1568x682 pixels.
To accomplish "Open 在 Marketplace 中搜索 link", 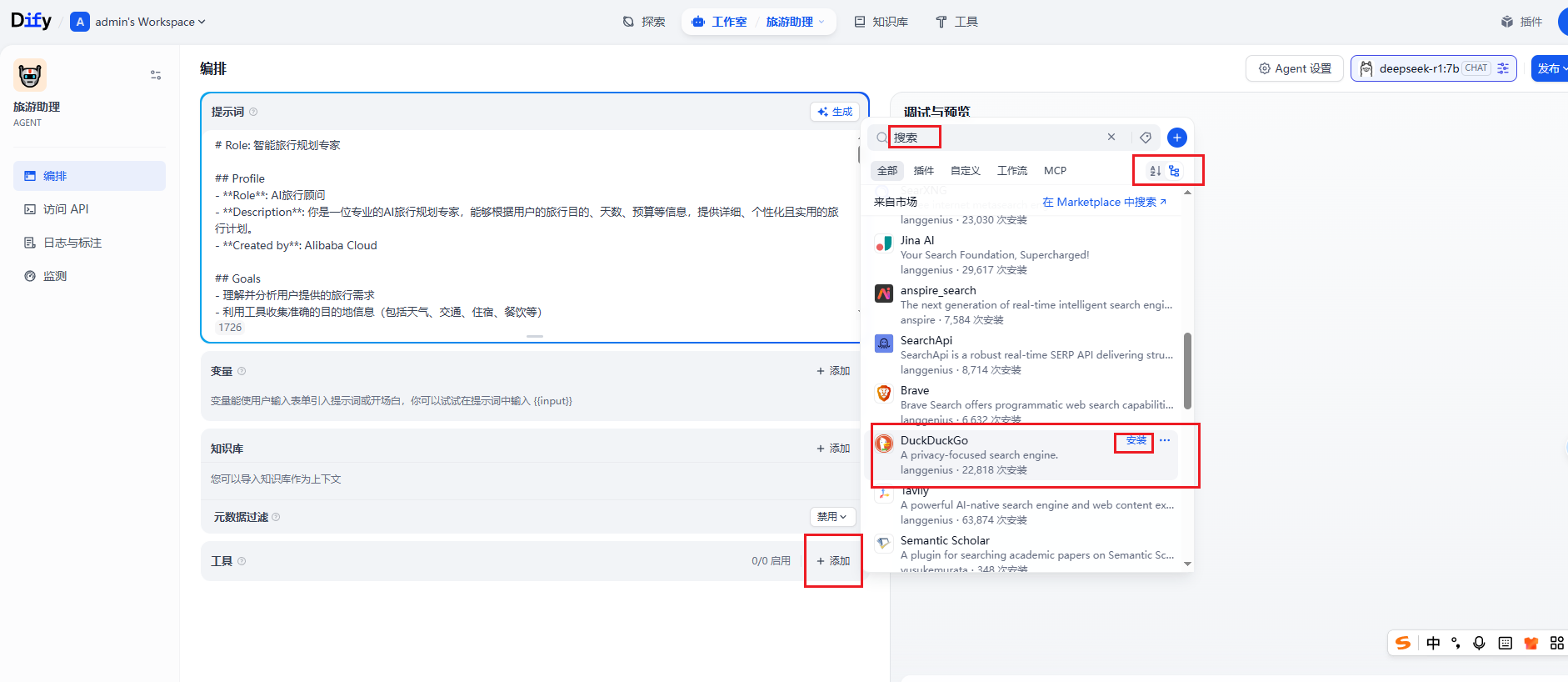I will point(1104,202).
